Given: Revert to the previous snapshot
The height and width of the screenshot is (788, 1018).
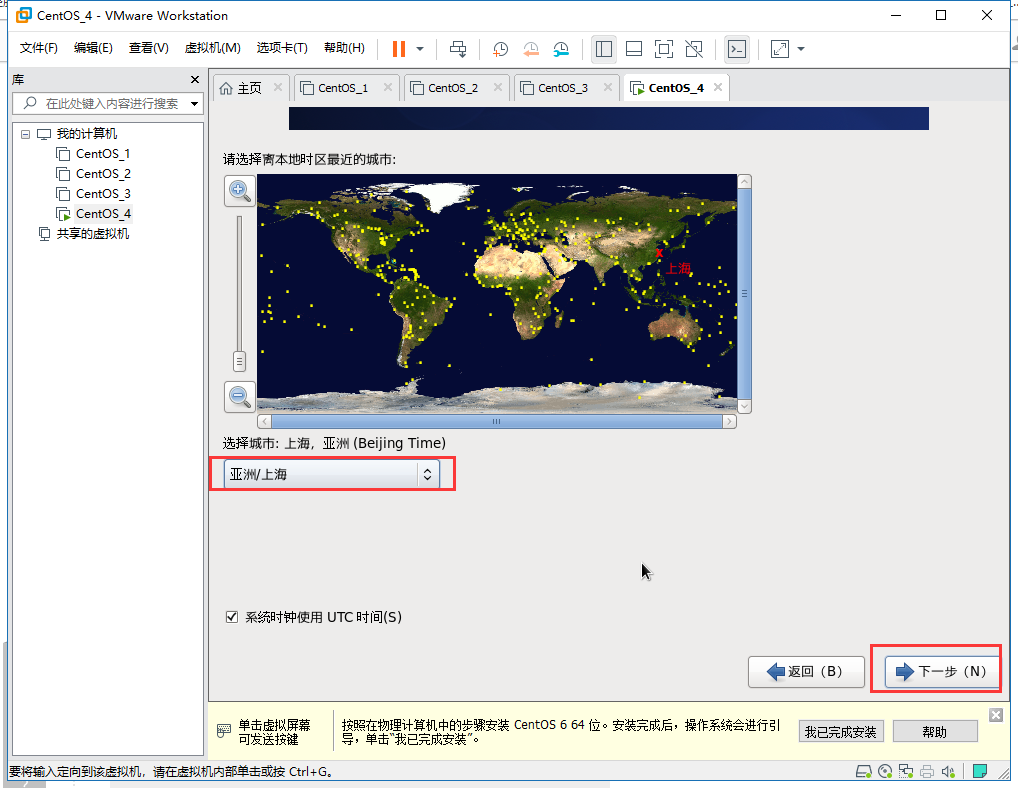Looking at the screenshot, I should [530, 49].
